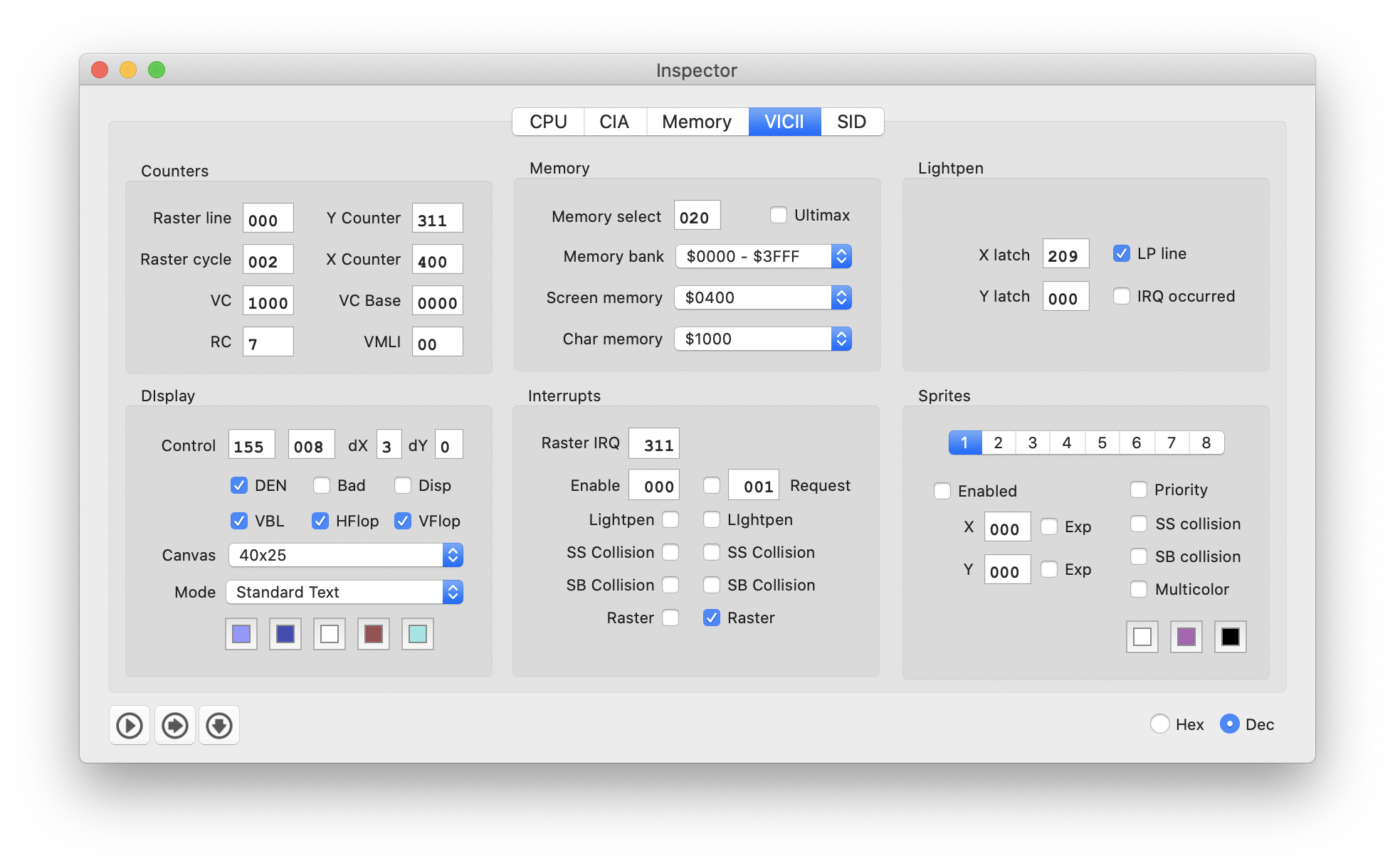Enable the Ultimax checkbox

[x=778, y=214]
